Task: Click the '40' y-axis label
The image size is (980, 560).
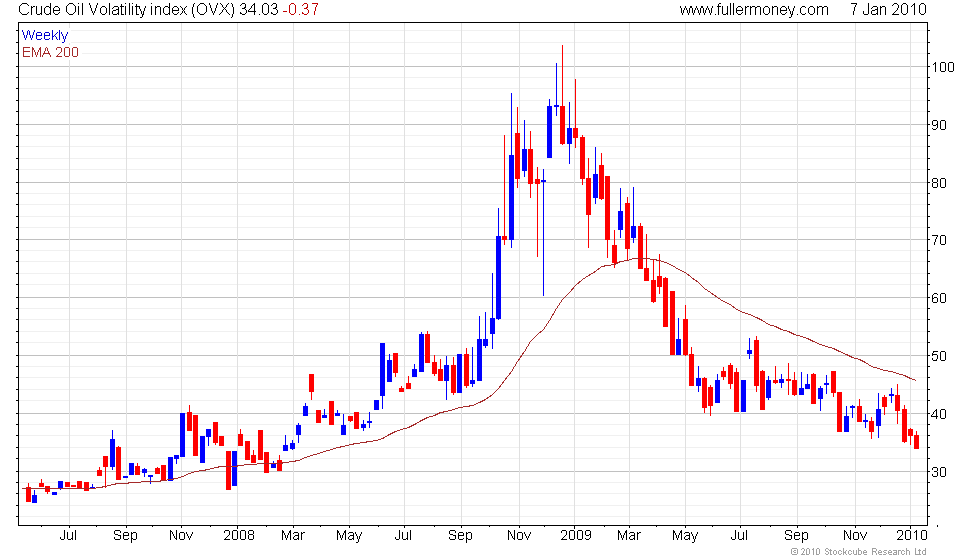Action: [939, 414]
